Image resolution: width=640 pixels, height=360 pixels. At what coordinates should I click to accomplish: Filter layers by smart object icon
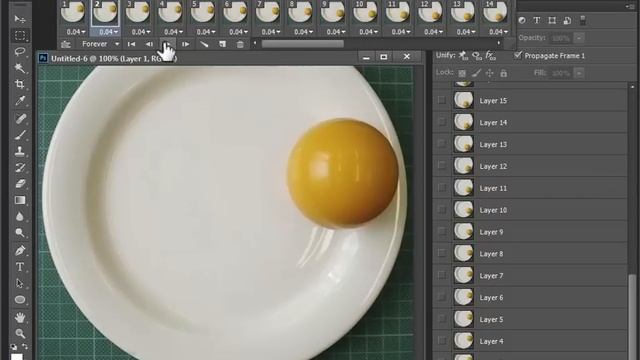(x=567, y=20)
